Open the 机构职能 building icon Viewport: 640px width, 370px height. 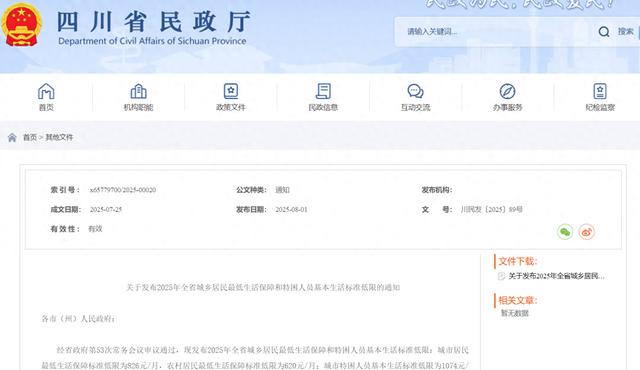(138, 91)
